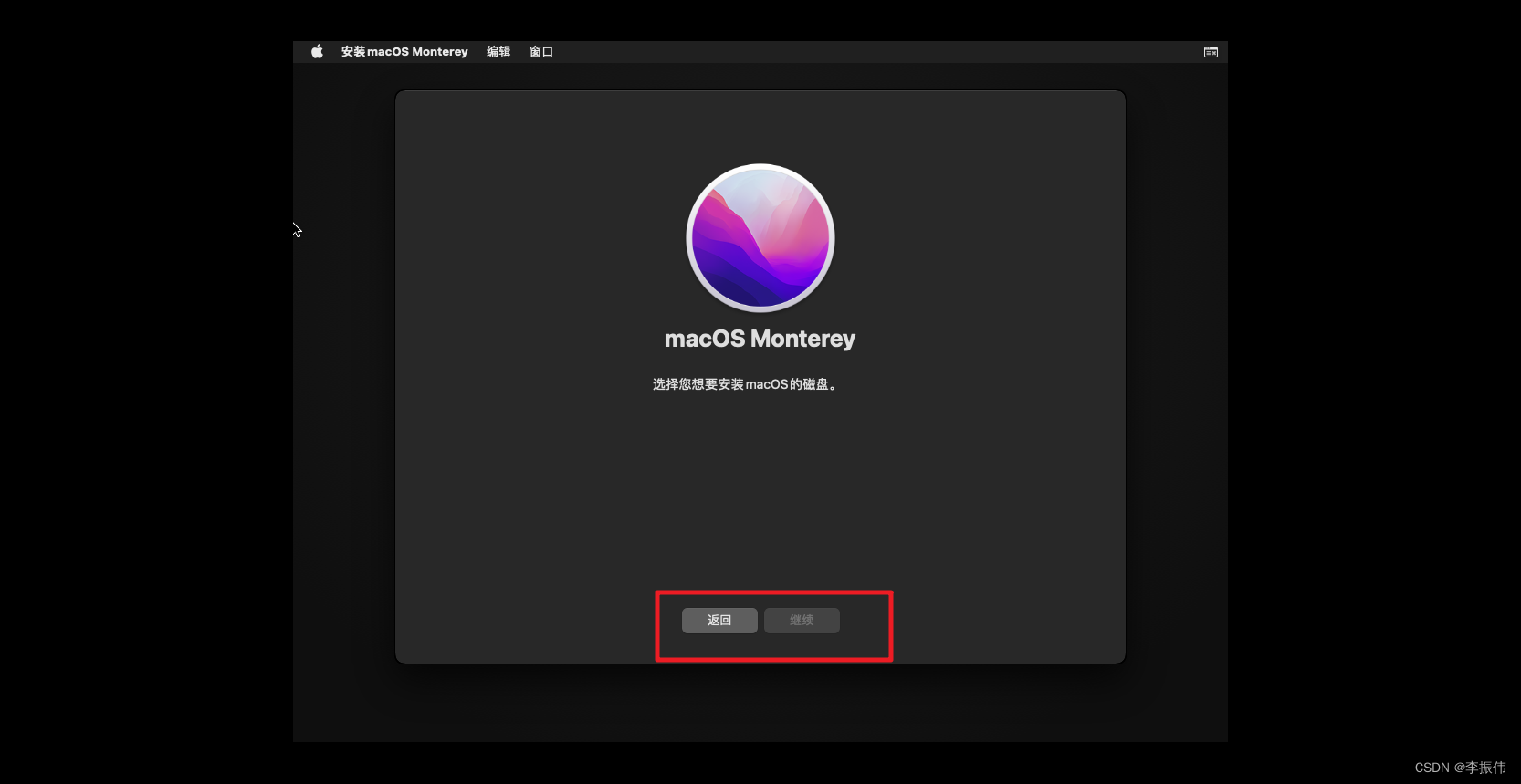
Task: Click the input source icon in menu bar
Action: coord(1211,52)
